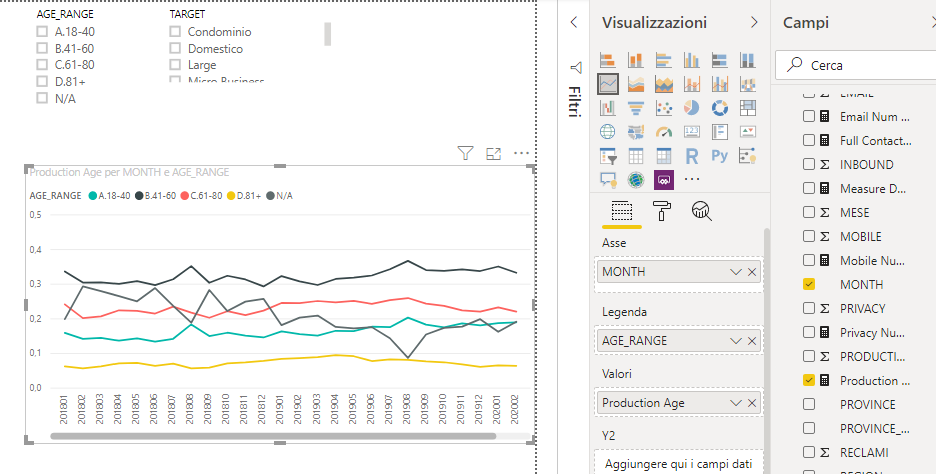This screenshot has height=474, width=936.
Task: Pick the treemap visual
Action: click(747, 108)
